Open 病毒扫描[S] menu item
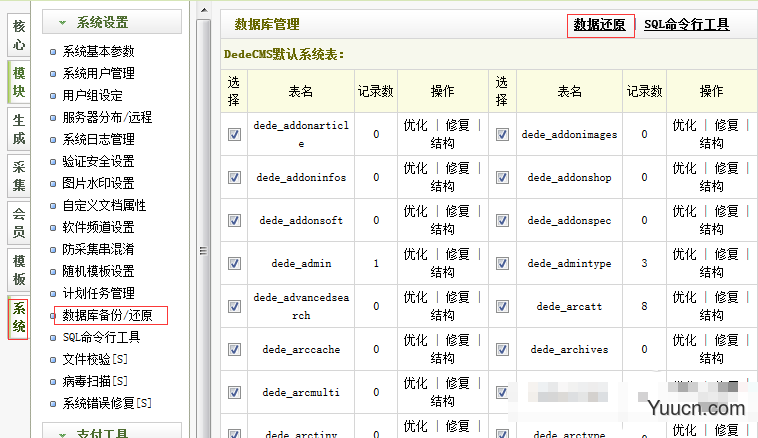The height and width of the screenshot is (438, 758). tap(95, 381)
